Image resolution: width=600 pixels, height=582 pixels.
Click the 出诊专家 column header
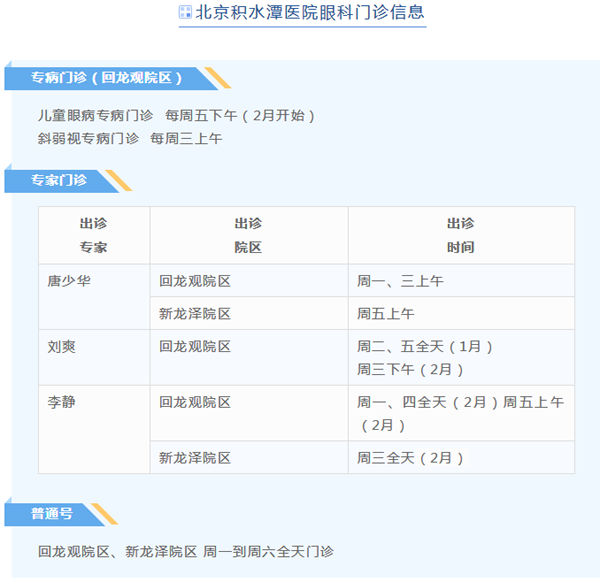tap(94, 235)
